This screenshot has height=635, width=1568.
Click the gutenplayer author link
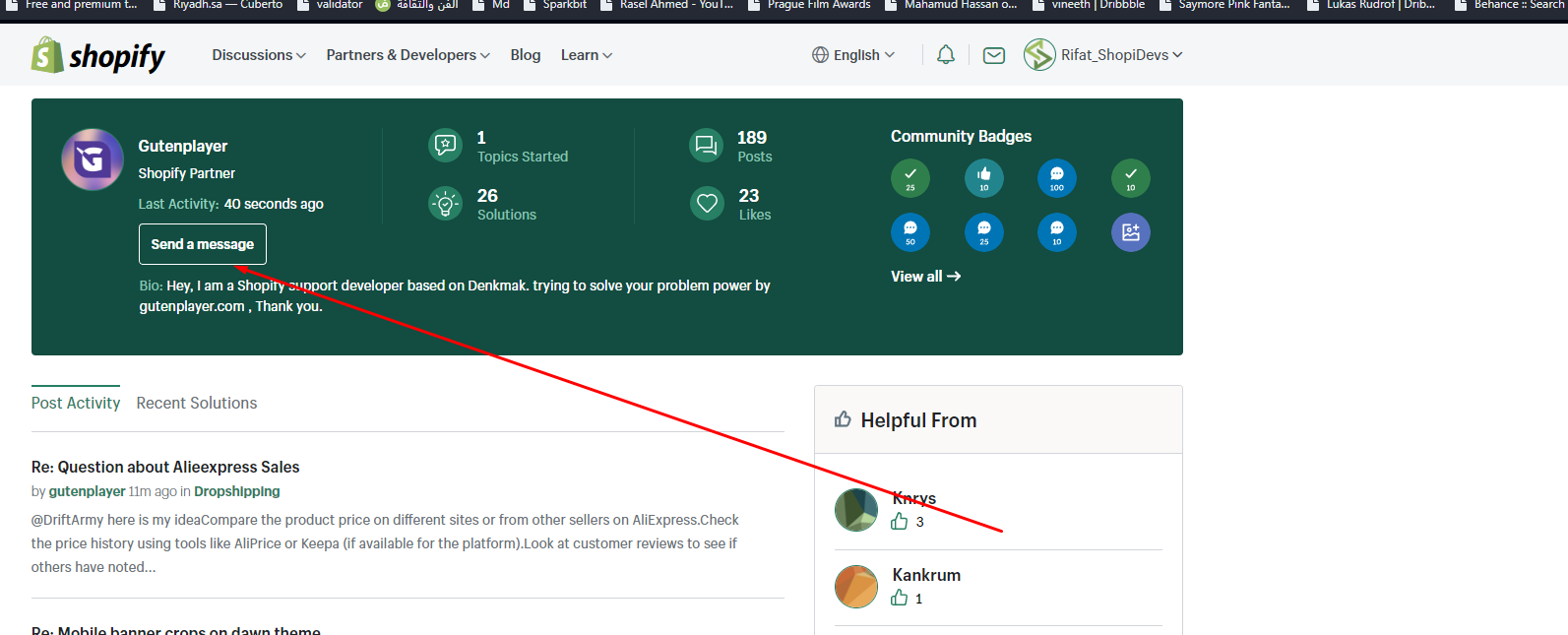tap(88, 491)
